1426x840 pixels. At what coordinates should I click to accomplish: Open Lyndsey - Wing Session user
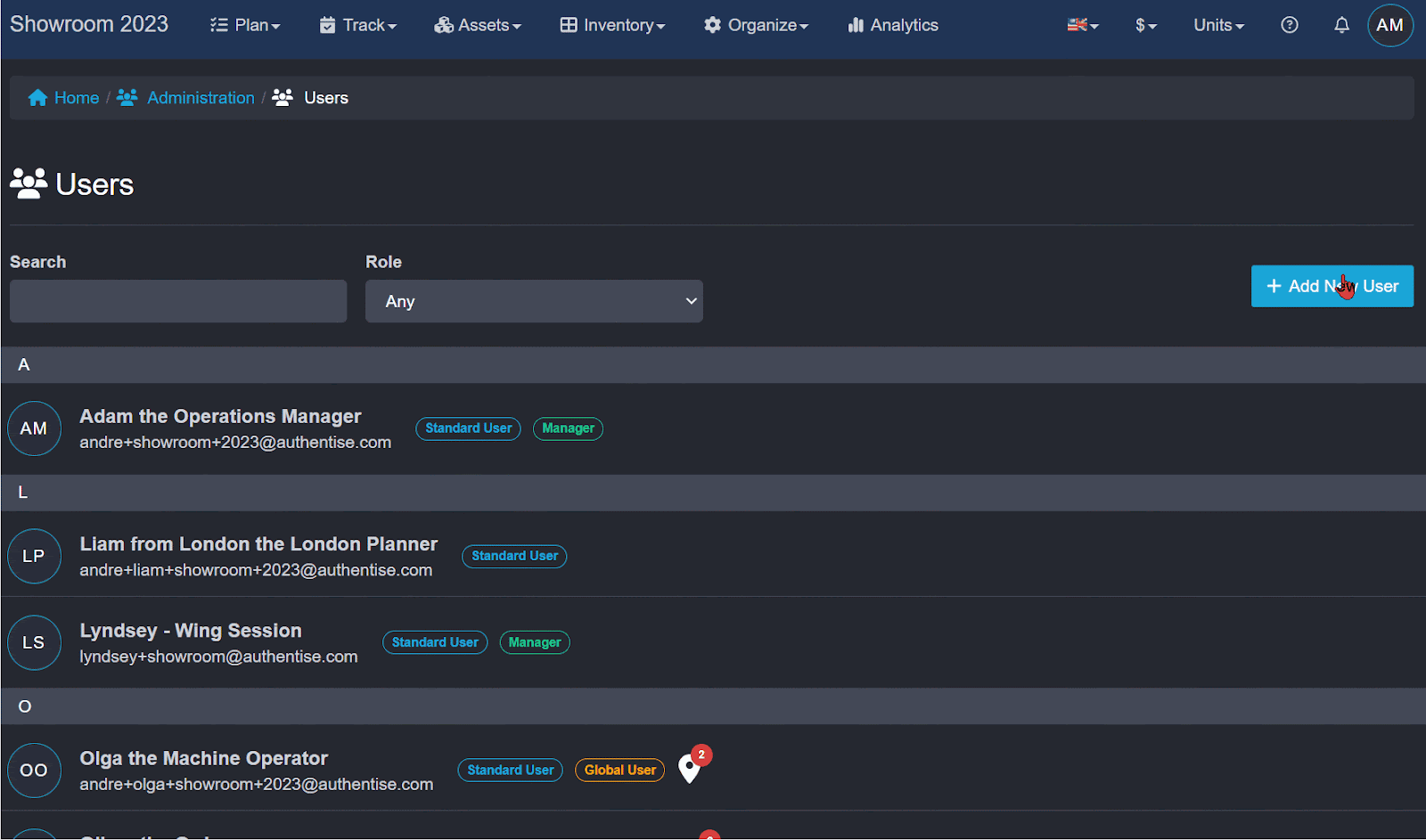coord(191,630)
